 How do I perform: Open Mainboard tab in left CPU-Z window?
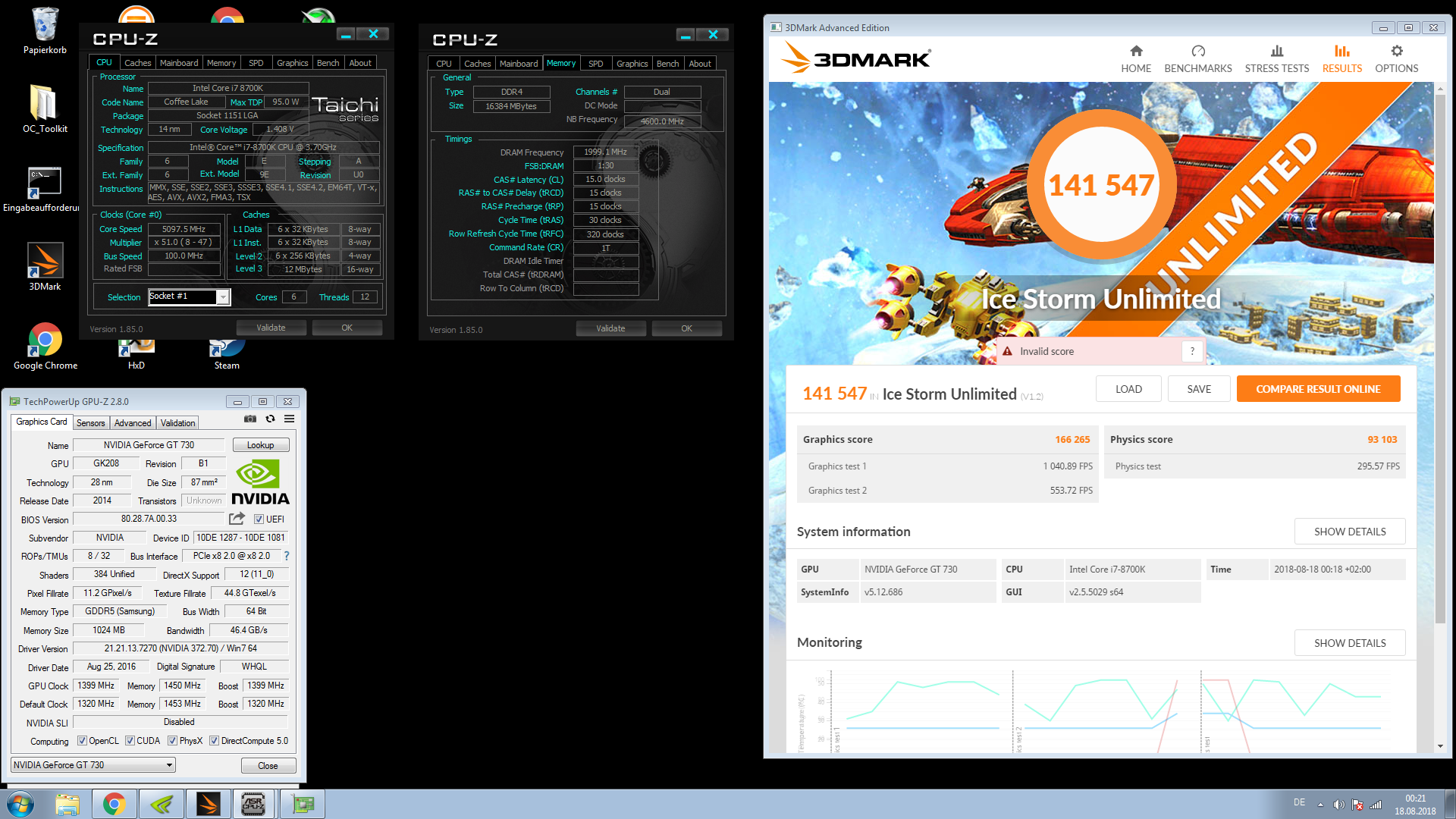[179, 63]
